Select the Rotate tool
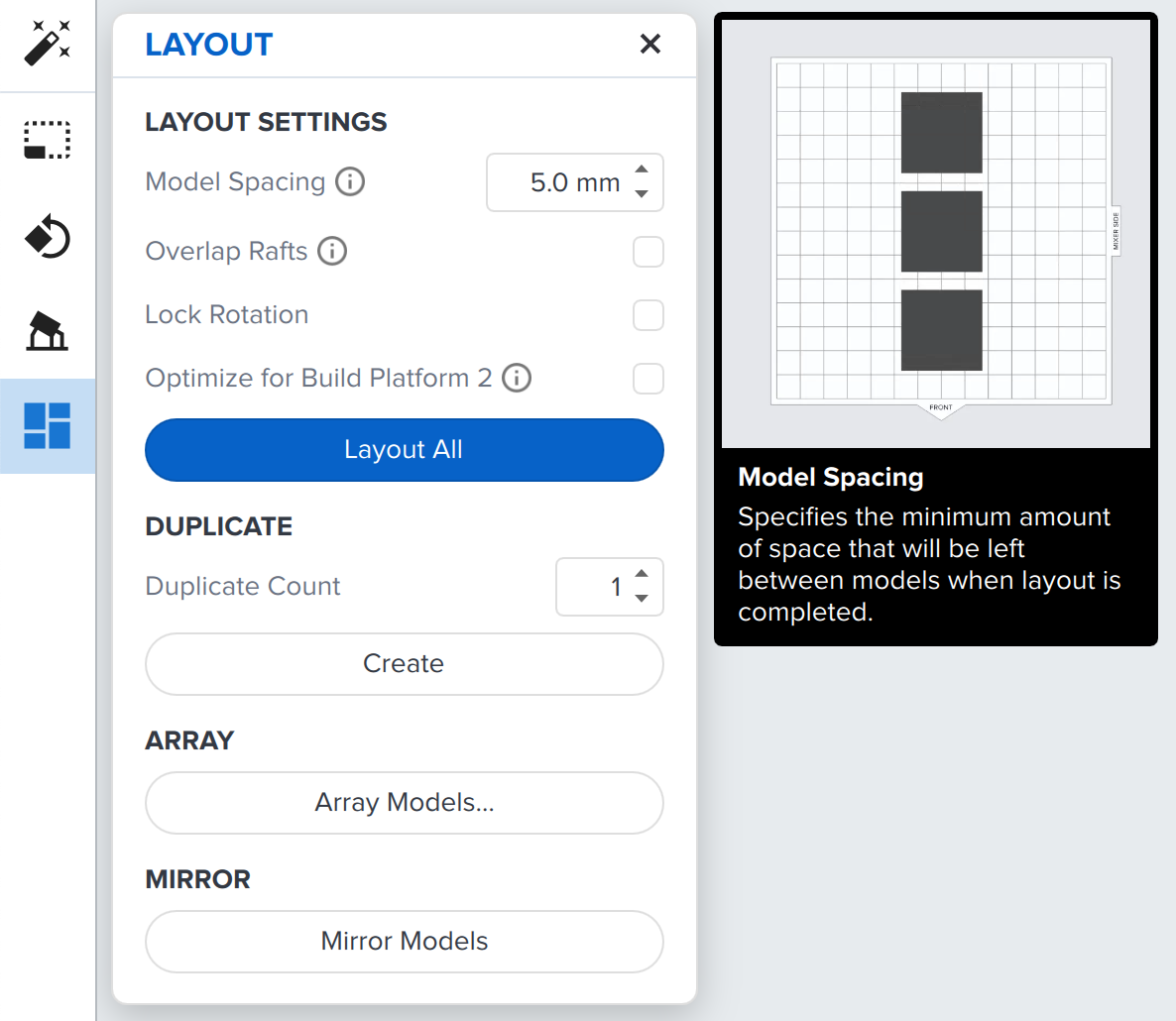Screen dimensions: 1176x1021 click(x=47, y=237)
